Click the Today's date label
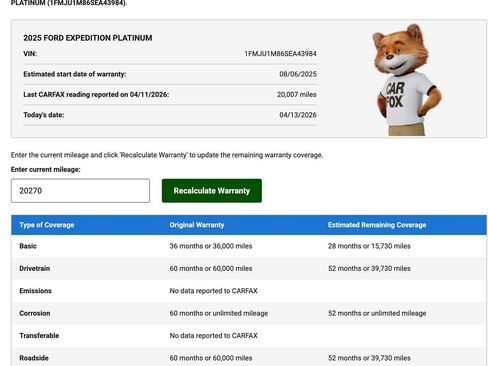 tap(44, 115)
